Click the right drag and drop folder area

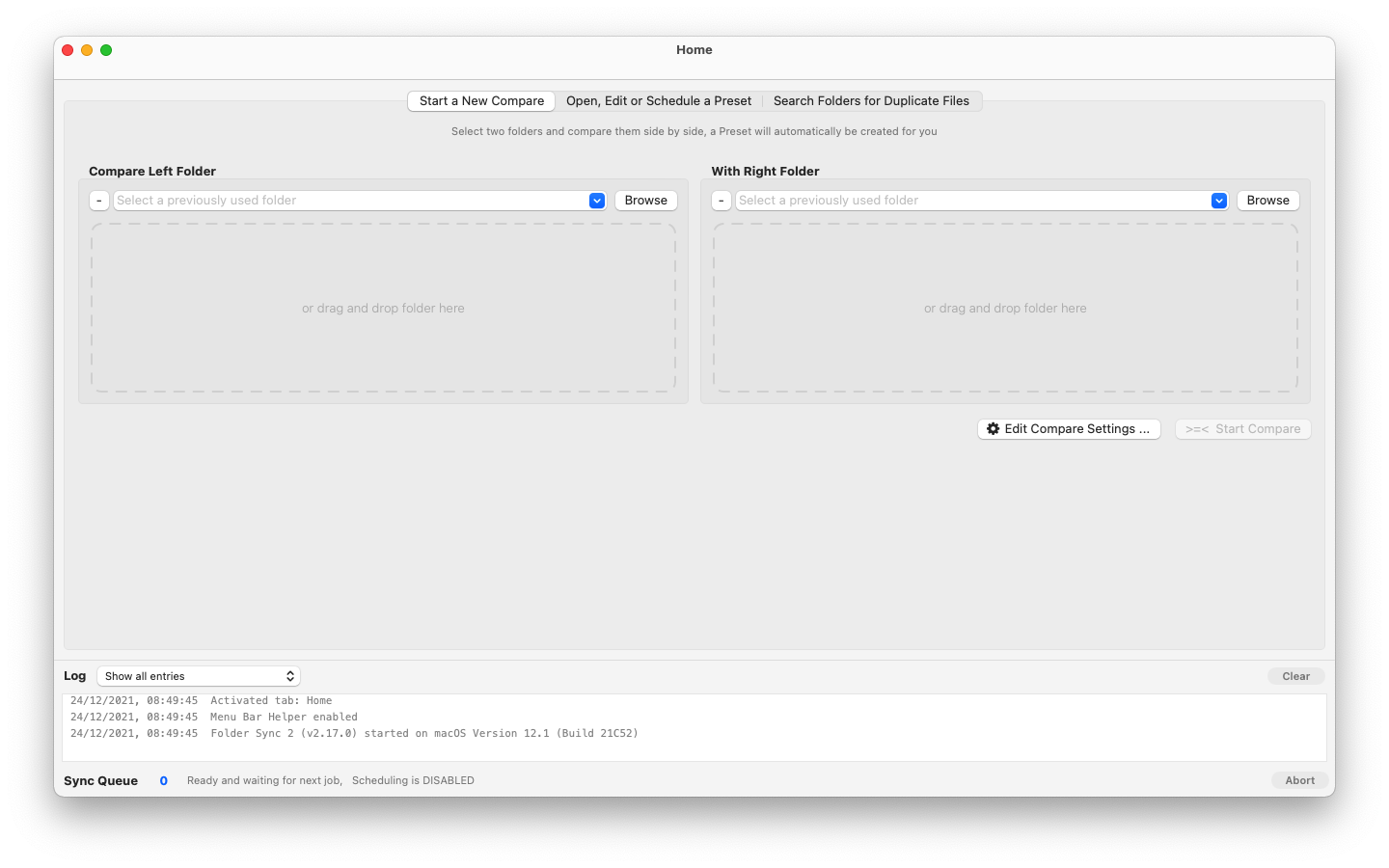(x=1005, y=309)
